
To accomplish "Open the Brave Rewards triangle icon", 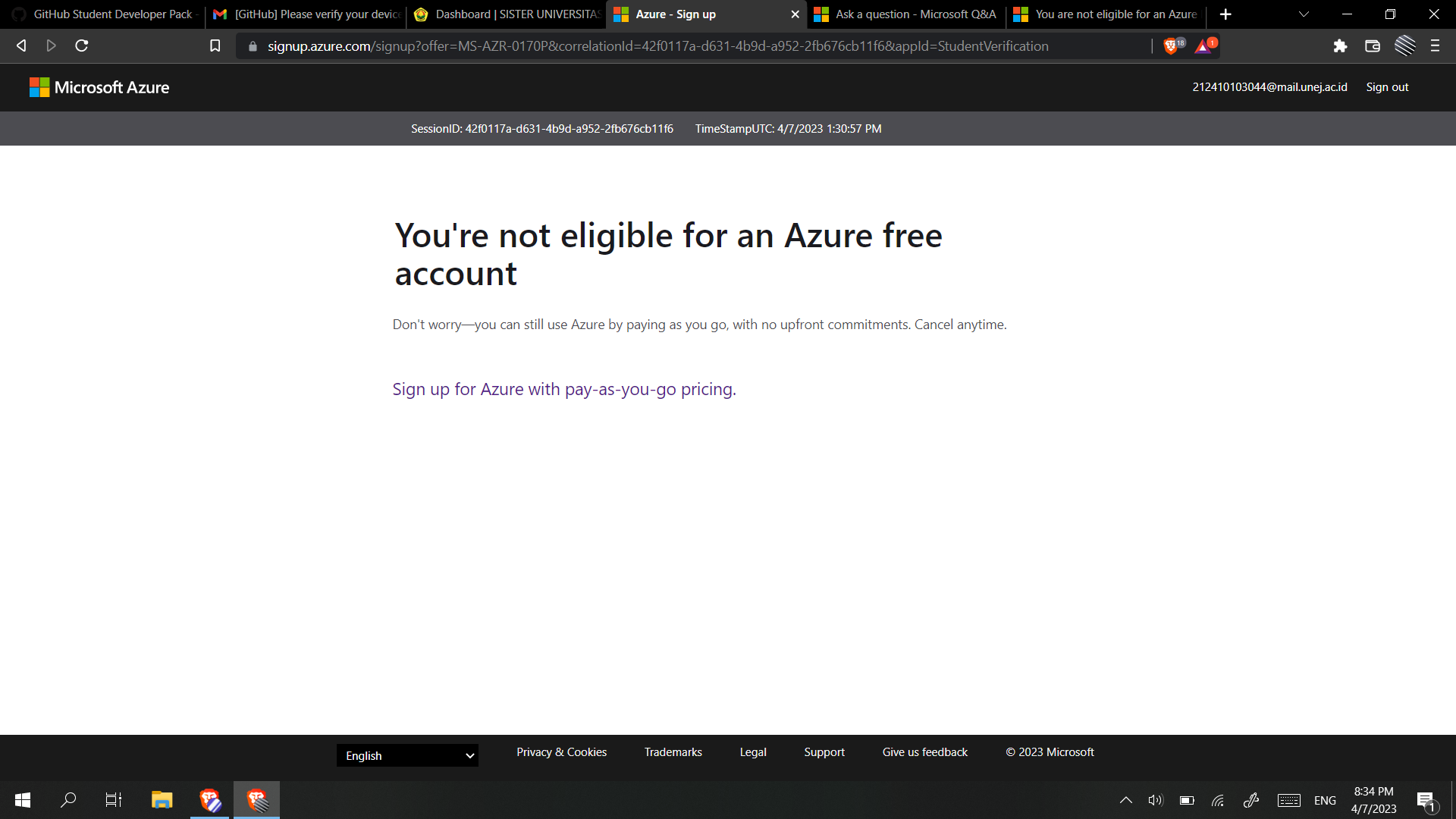I will [1204, 46].
